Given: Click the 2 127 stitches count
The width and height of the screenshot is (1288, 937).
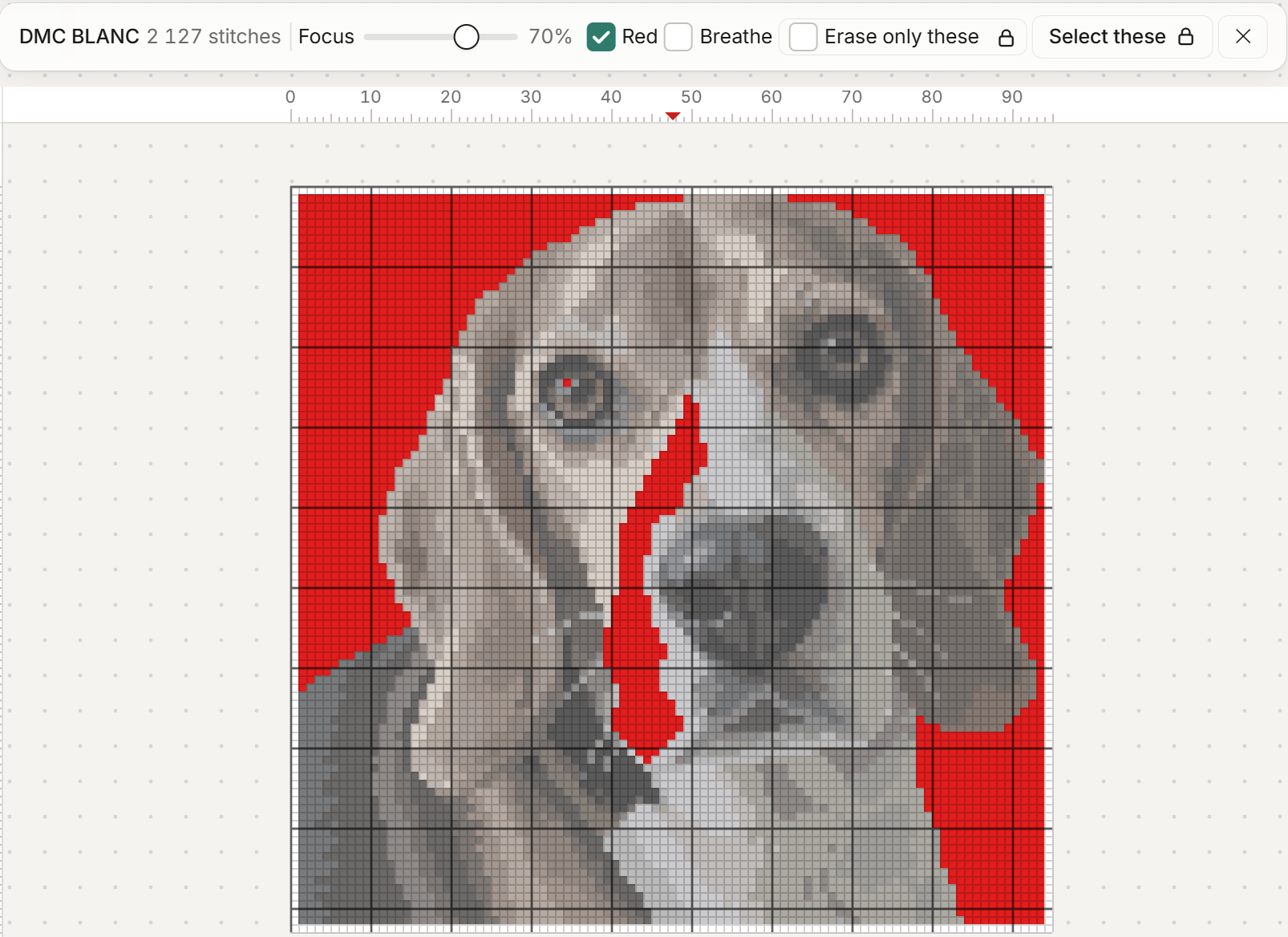Looking at the screenshot, I should tap(214, 37).
